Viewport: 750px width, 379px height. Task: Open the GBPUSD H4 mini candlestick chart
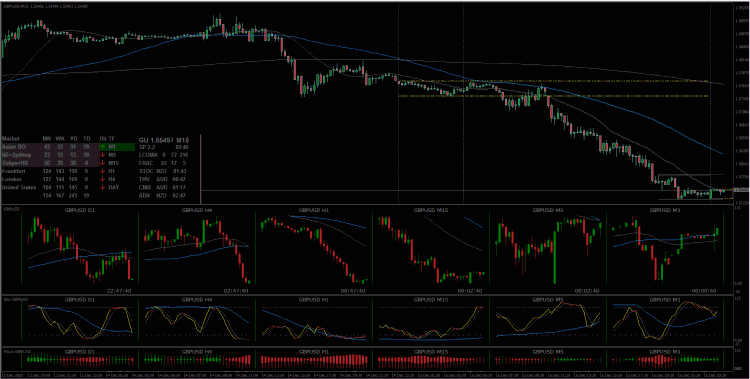(196, 250)
